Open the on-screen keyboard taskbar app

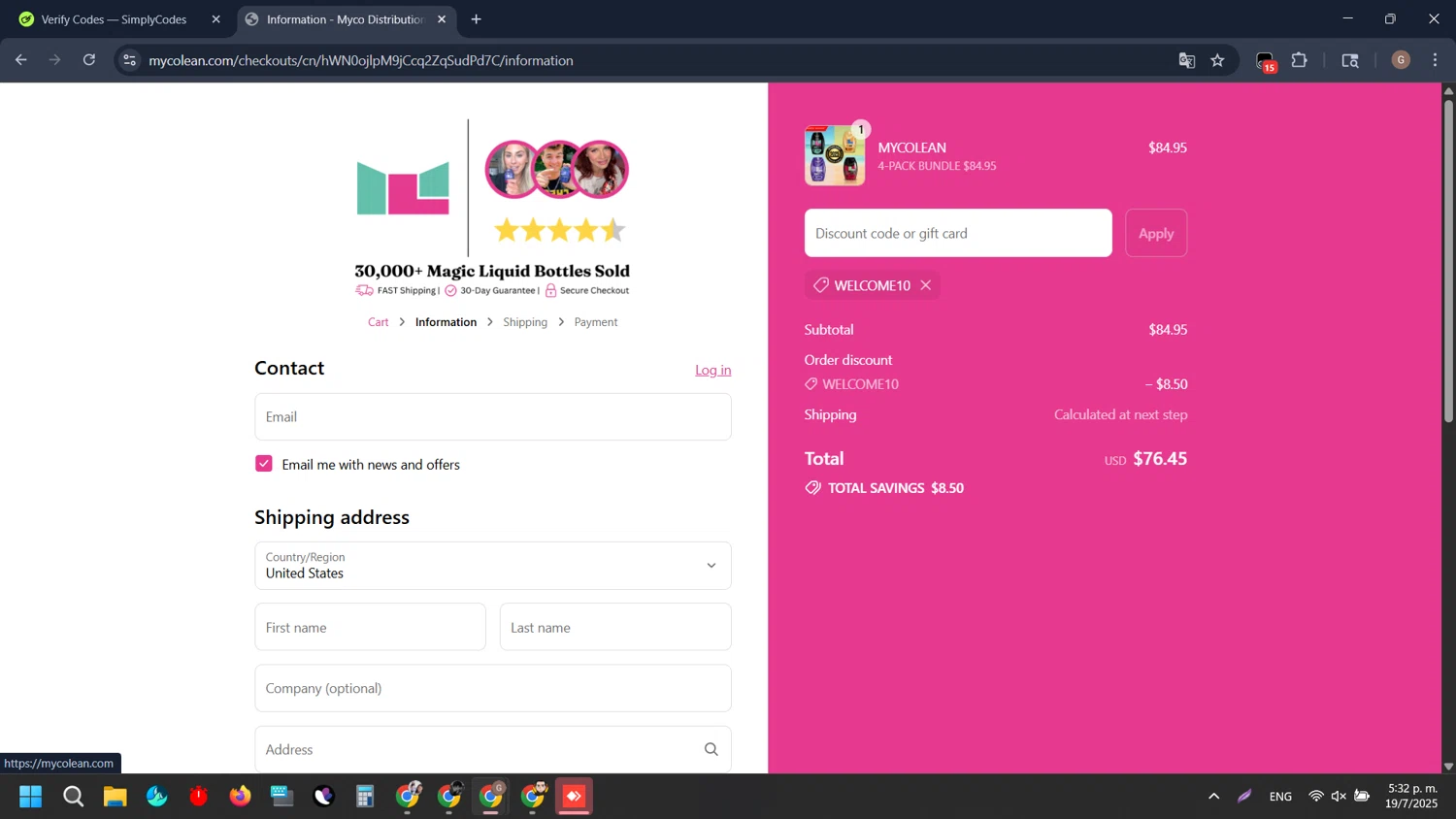pyautogui.click(x=282, y=797)
